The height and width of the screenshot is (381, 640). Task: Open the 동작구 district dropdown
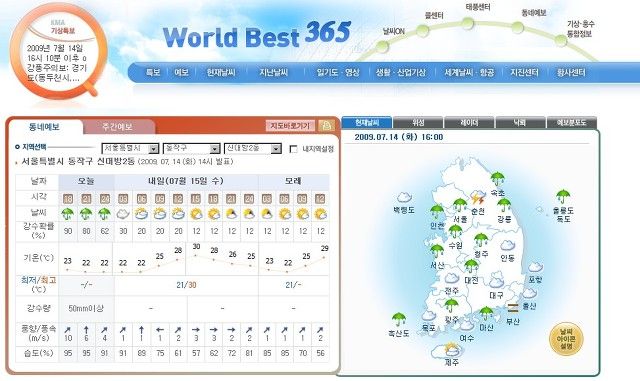click(191, 148)
